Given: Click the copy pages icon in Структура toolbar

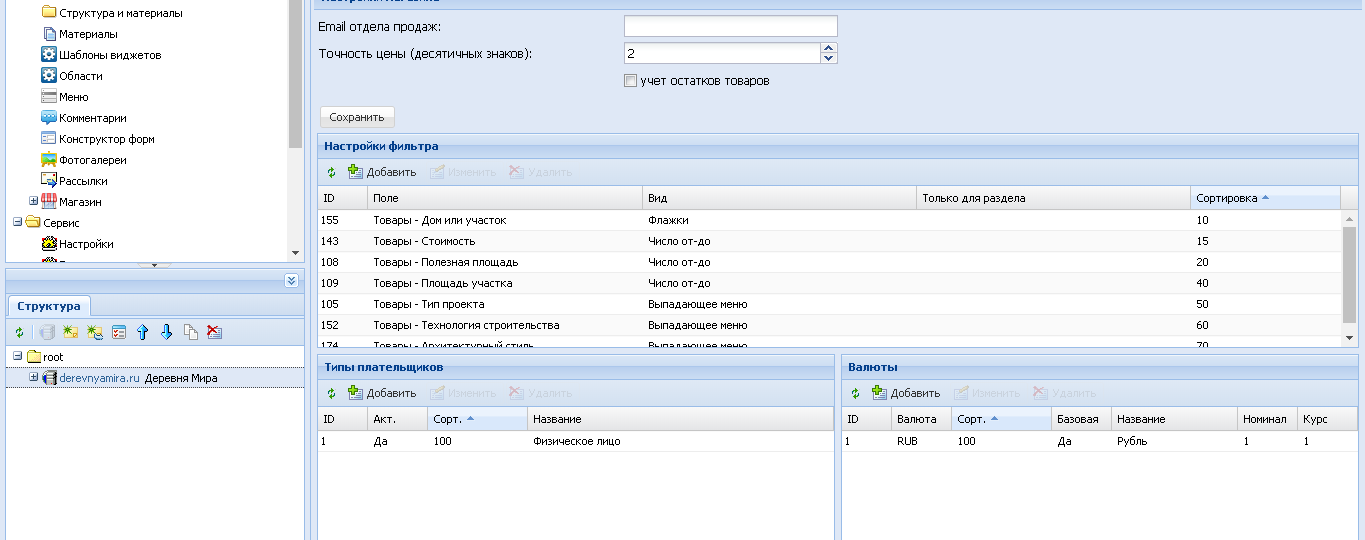Looking at the screenshot, I should pos(190,332).
